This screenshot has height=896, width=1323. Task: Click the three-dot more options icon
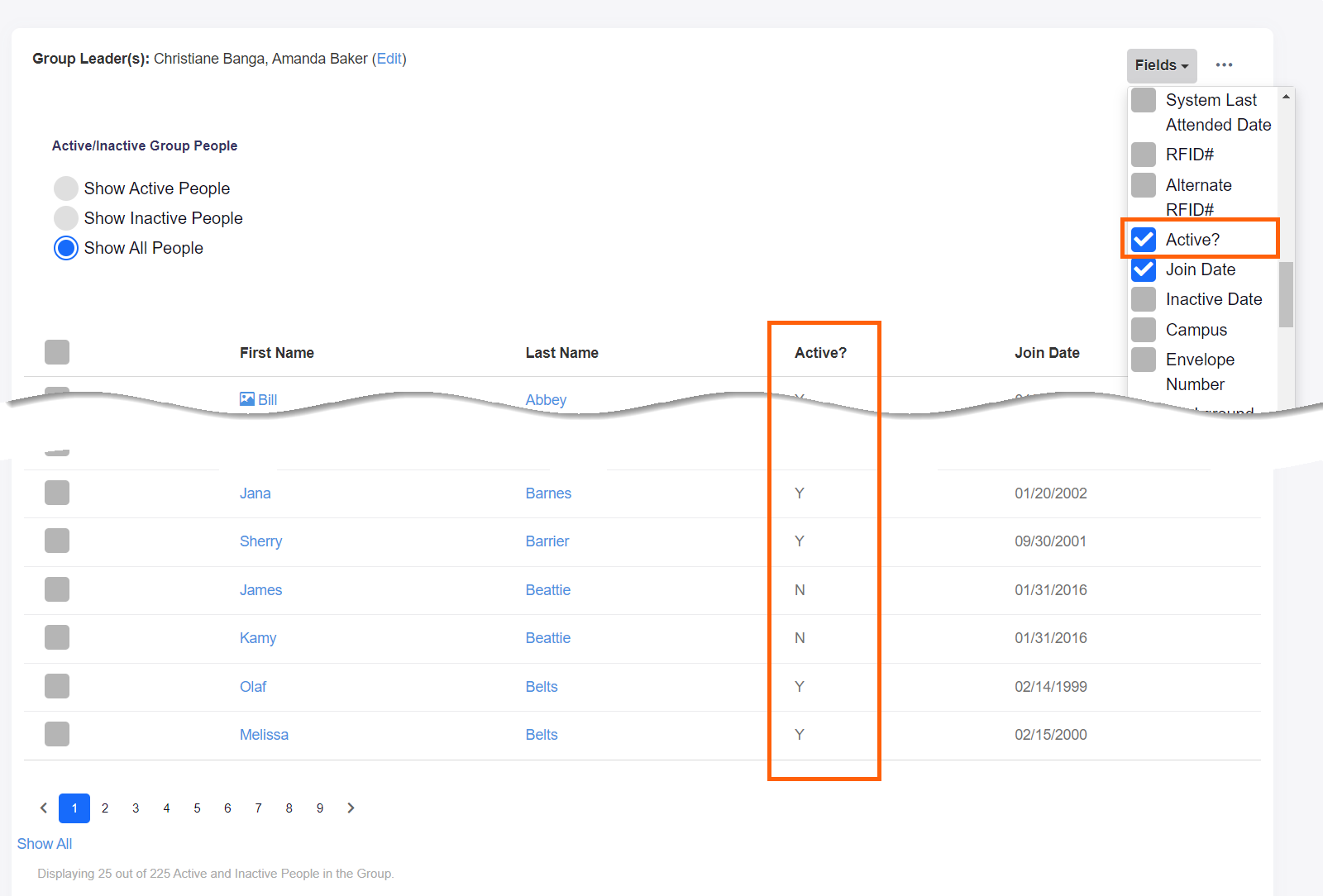pyautogui.click(x=1224, y=65)
